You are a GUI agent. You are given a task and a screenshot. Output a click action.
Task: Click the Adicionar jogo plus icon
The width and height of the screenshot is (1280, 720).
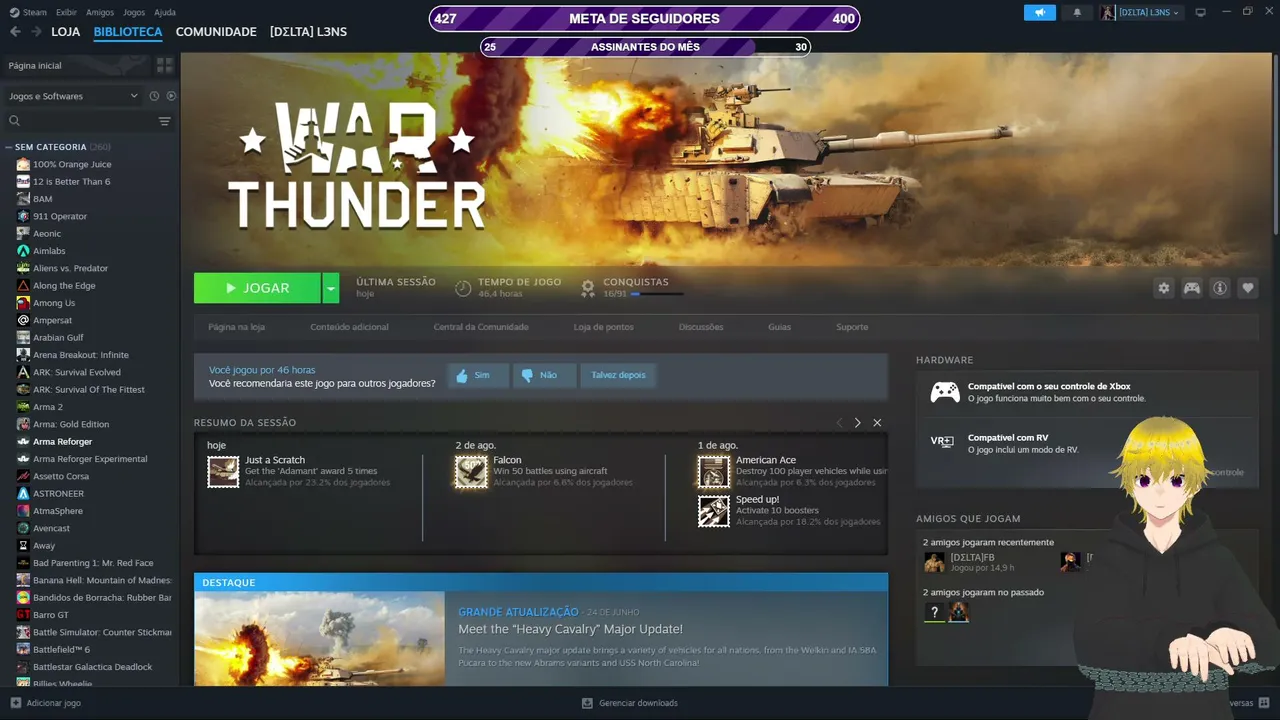coord(15,703)
